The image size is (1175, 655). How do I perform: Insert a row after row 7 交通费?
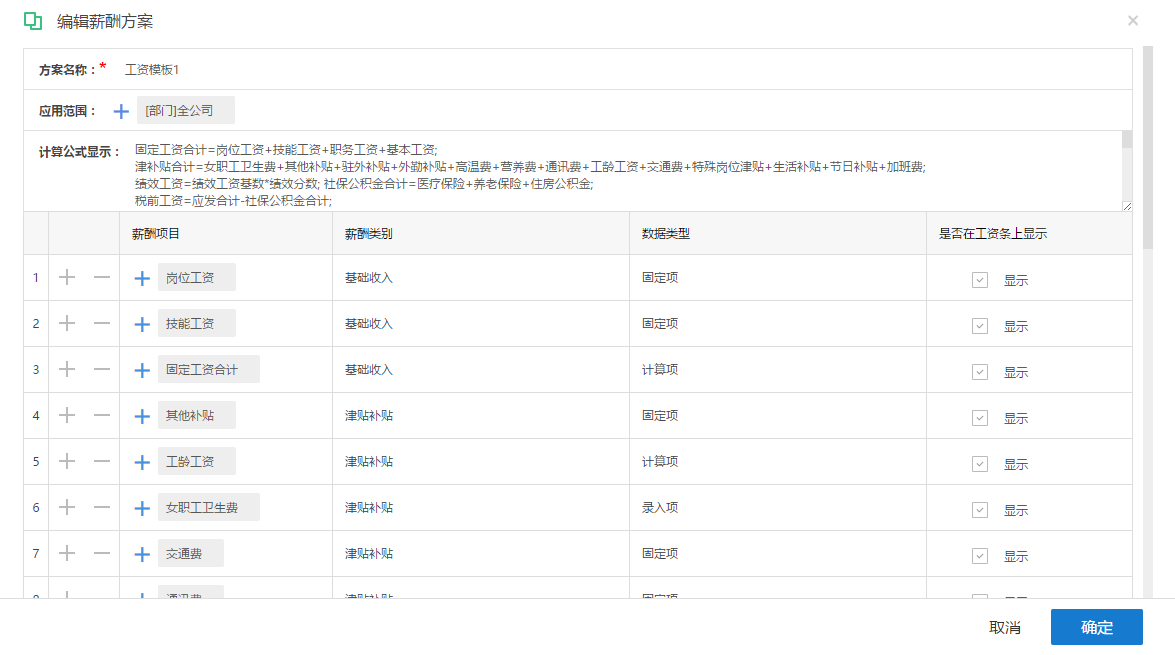(x=67, y=553)
